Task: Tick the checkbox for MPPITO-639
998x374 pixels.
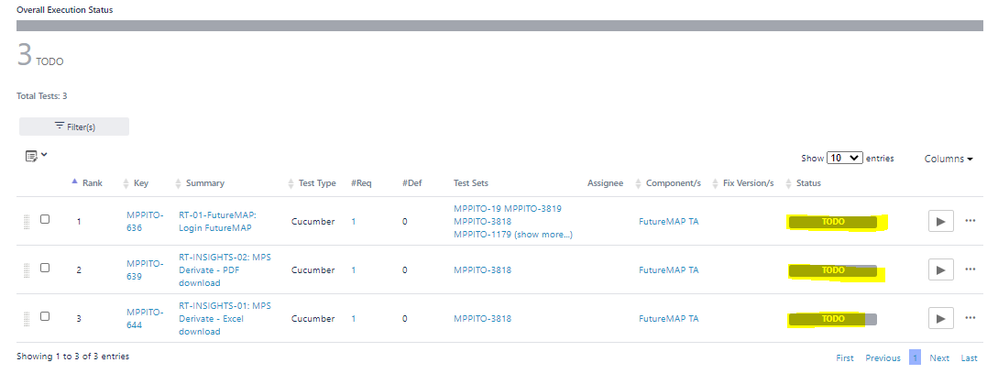Action: [x=45, y=268]
